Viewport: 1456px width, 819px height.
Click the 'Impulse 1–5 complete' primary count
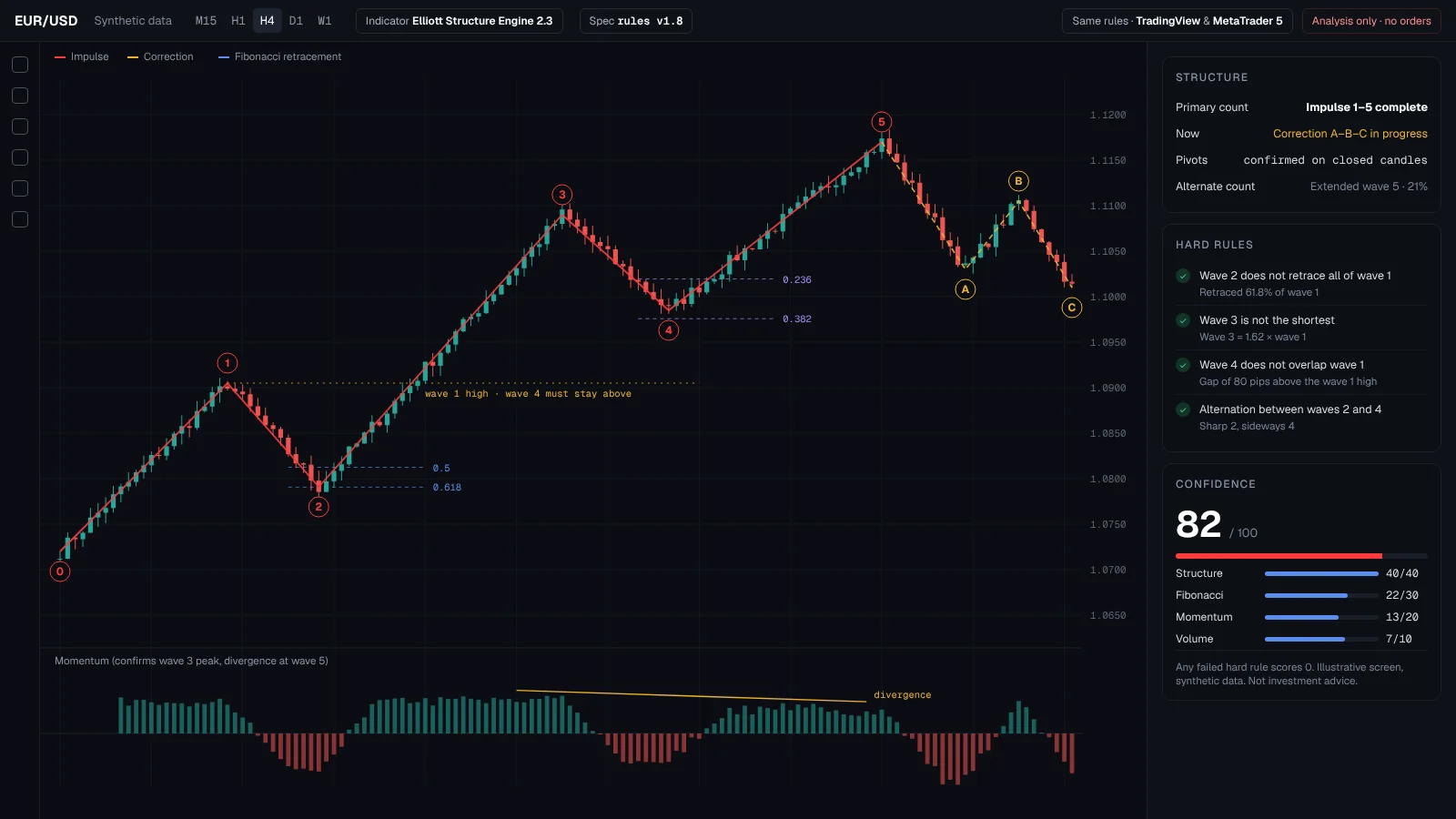click(1367, 107)
